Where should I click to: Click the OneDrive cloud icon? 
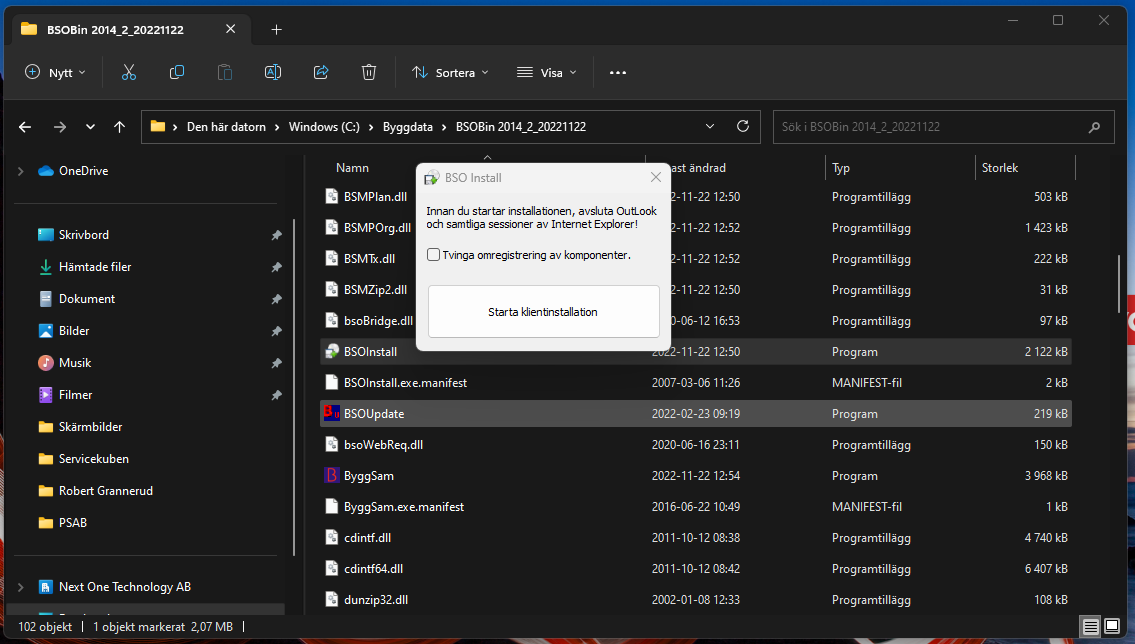coord(46,171)
